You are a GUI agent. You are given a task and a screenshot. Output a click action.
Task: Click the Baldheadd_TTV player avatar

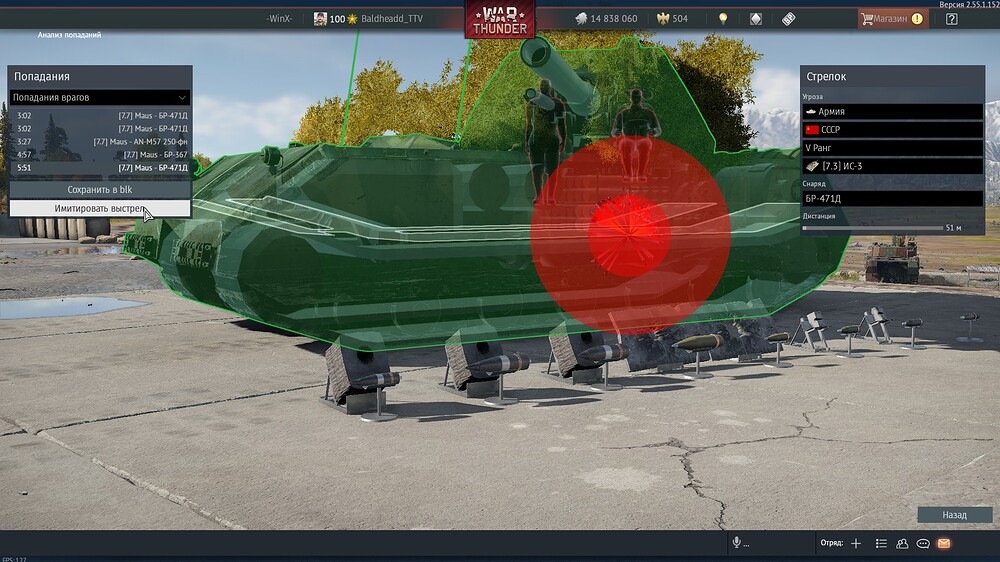pos(320,18)
